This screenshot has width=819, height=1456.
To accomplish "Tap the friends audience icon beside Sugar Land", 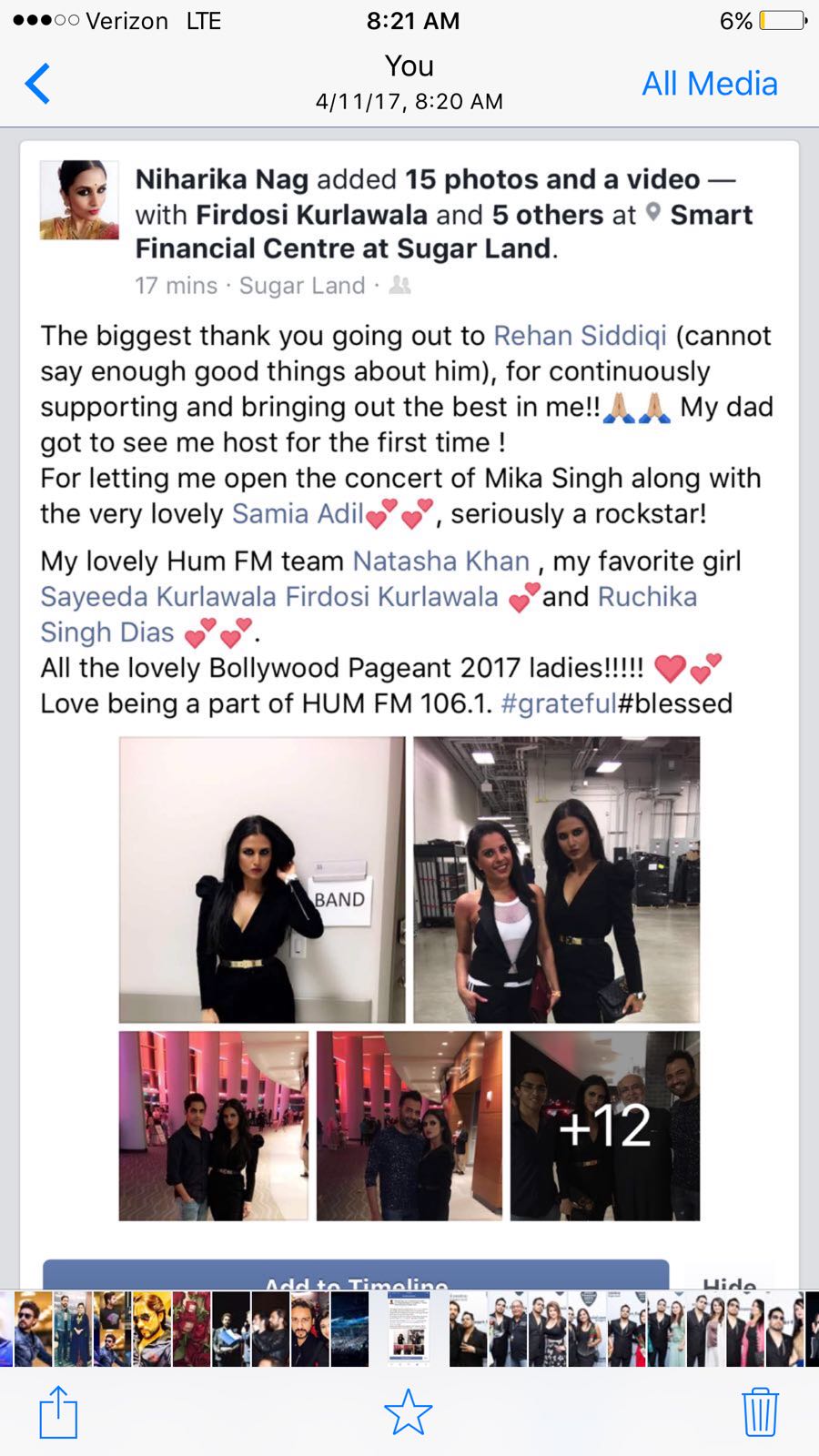I will (x=399, y=286).
